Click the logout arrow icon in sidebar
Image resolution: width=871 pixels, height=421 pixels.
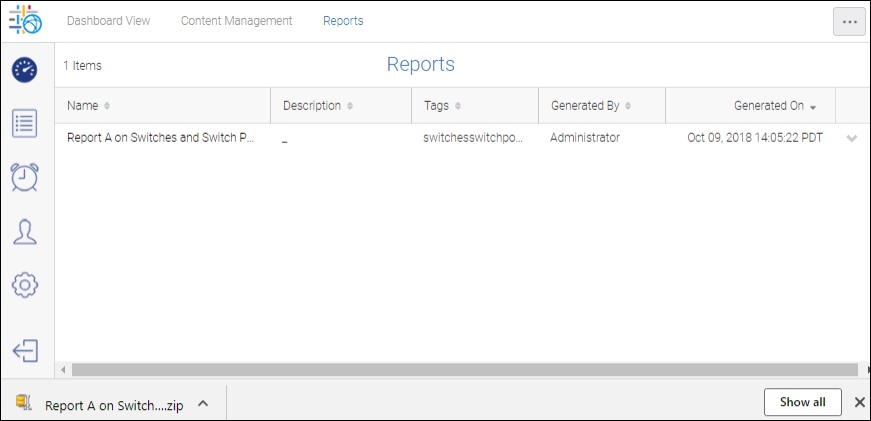pos(25,350)
